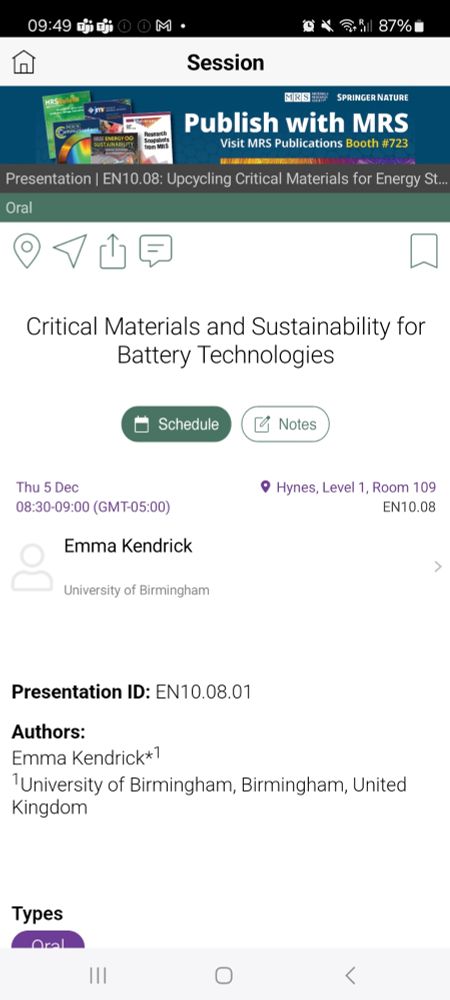
Task: Tap the purple Oral type tag
Action: point(48,939)
